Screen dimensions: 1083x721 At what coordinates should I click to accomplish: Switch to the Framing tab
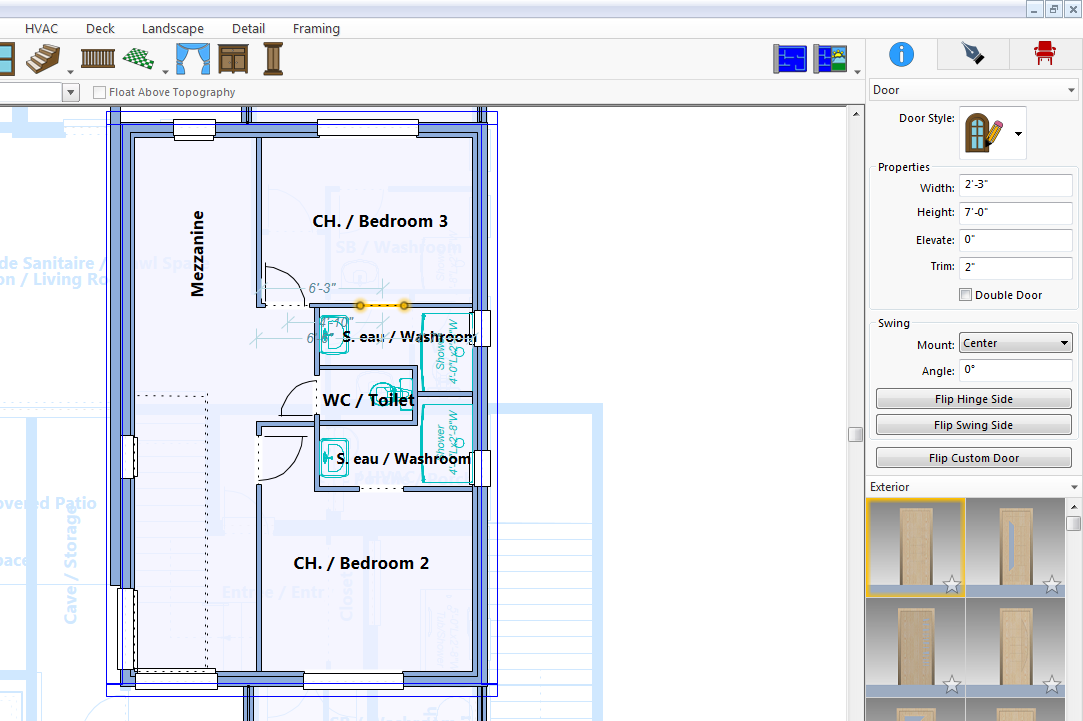[316, 29]
